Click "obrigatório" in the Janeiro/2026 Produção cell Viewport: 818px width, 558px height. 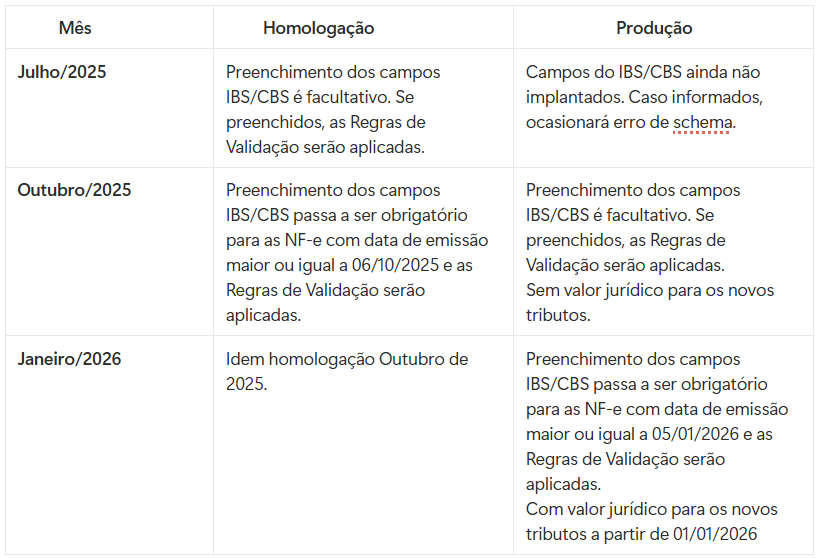(x=723, y=384)
